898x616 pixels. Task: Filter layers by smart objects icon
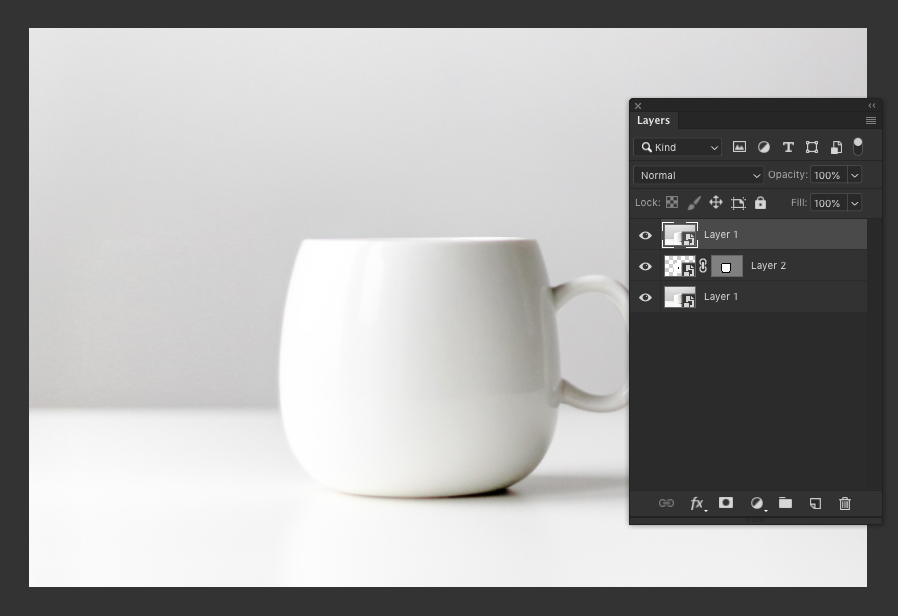click(836, 147)
